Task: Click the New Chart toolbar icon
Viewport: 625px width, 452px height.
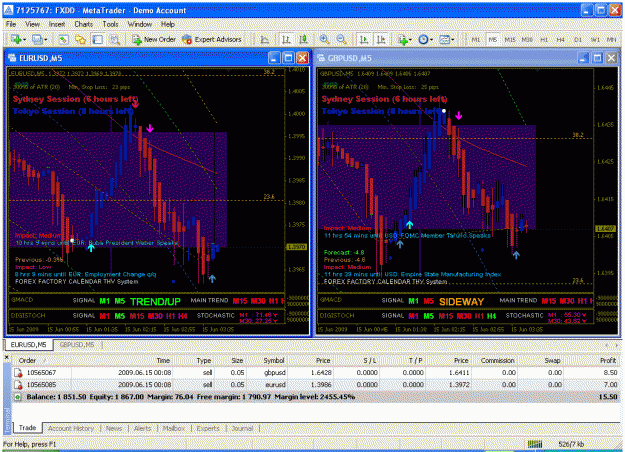Action: [x=16, y=39]
